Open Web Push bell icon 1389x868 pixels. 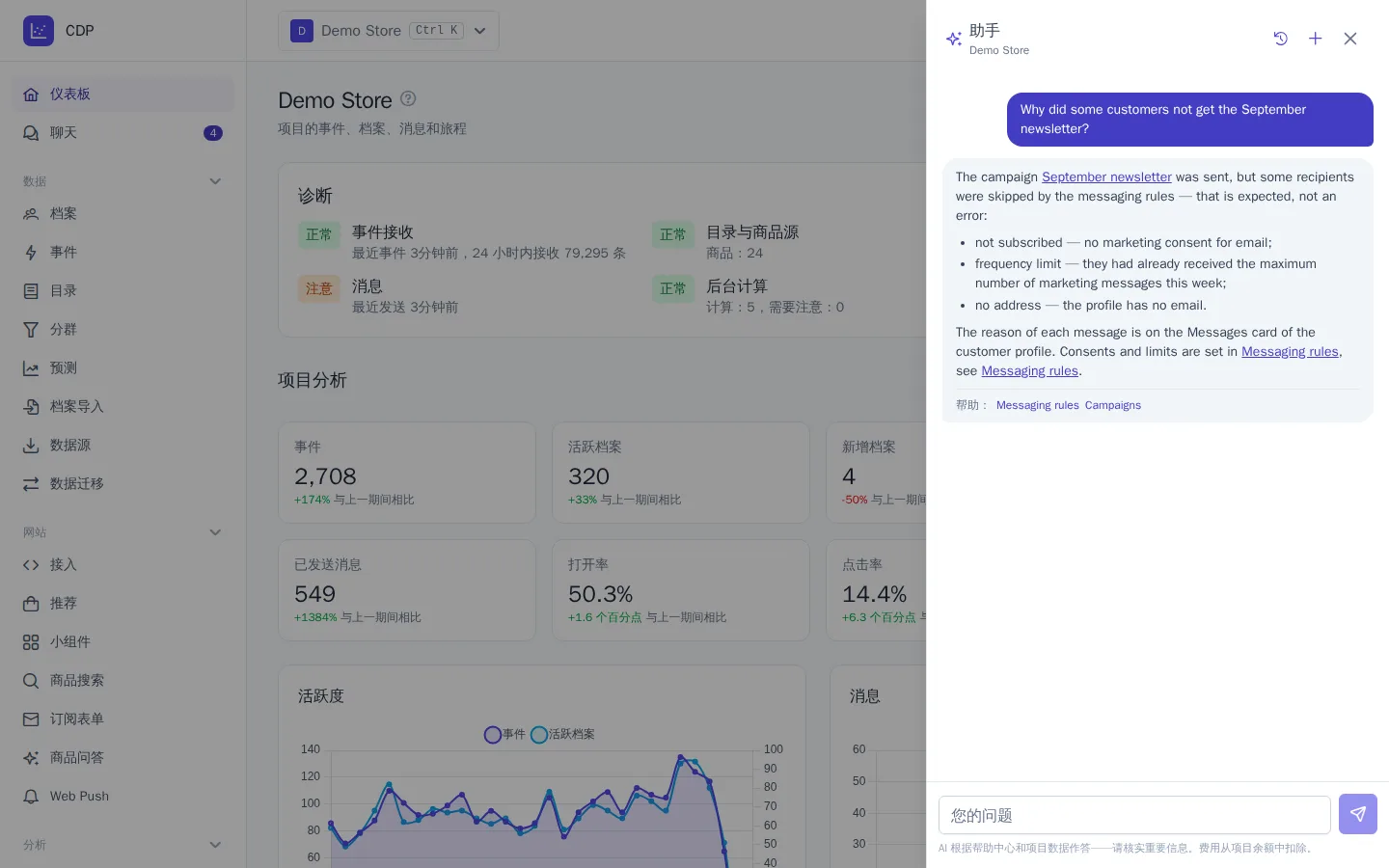(x=31, y=797)
